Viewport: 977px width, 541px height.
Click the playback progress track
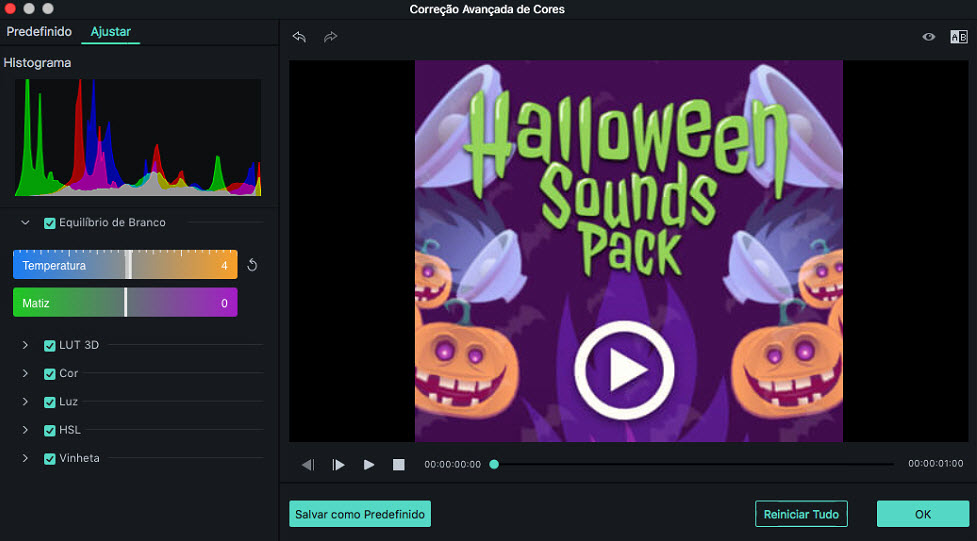click(x=693, y=464)
